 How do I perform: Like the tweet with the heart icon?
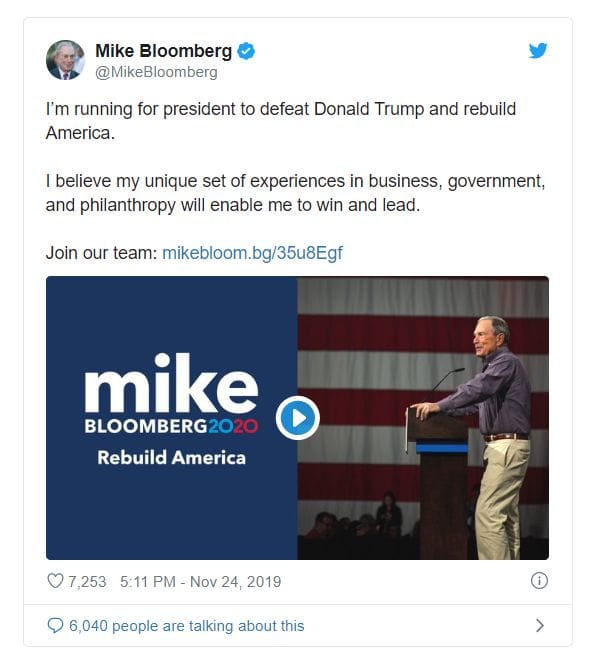(55, 581)
